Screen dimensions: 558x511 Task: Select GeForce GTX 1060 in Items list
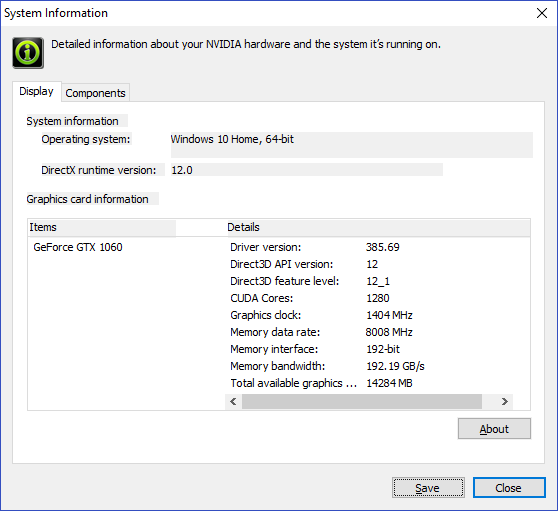click(x=78, y=247)
